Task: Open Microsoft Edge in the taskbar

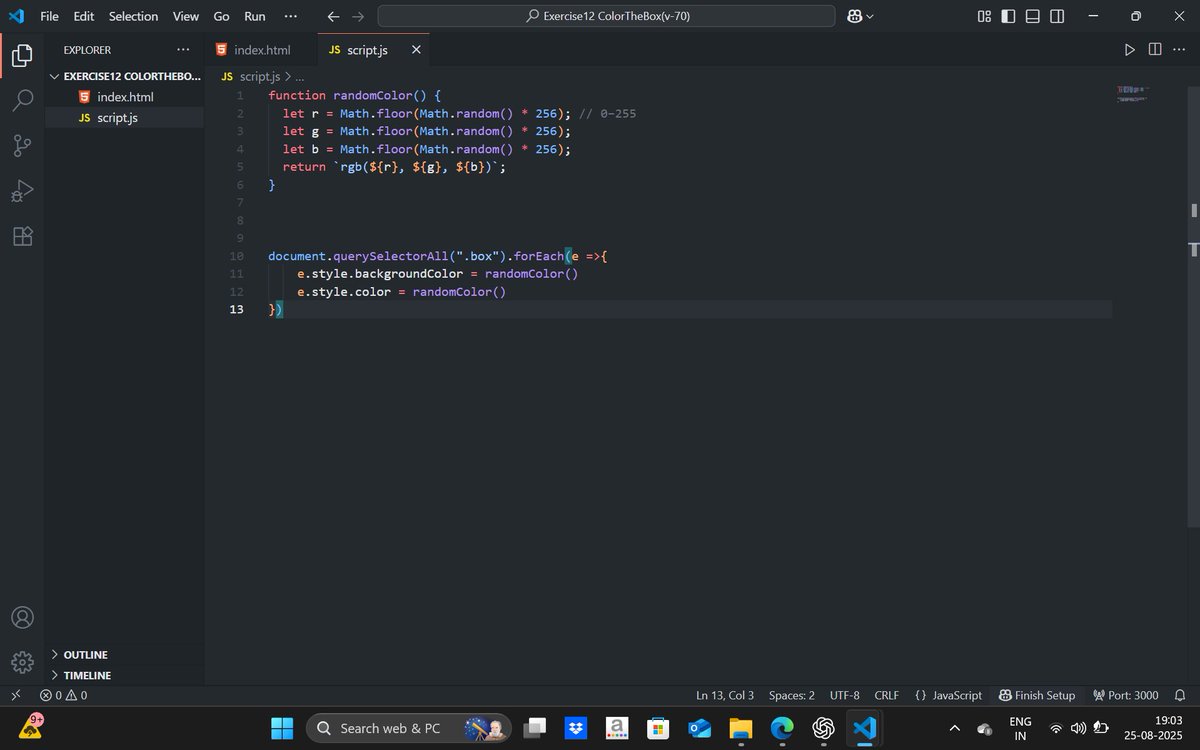Action: coord(782,728)
